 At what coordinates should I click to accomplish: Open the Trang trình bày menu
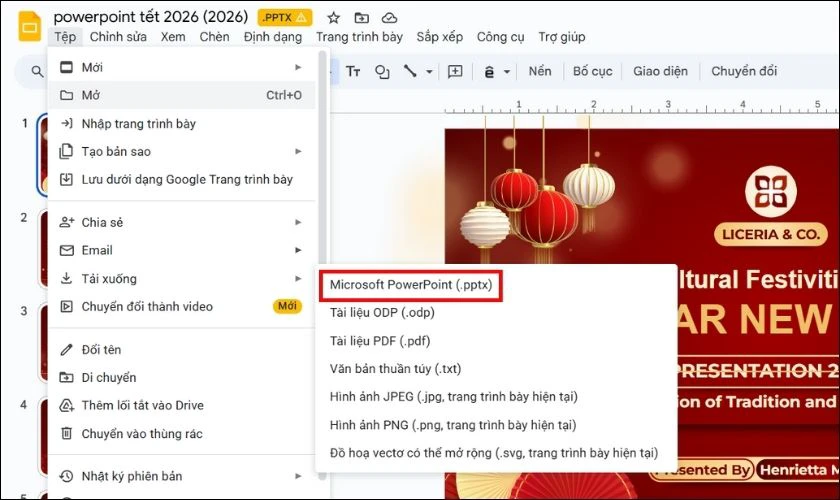coord(359,37)
